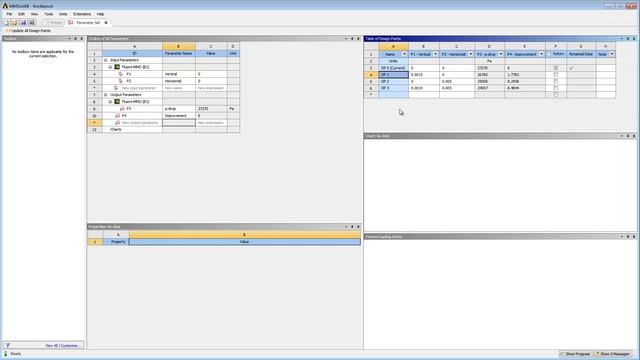Screen dimensions: 640x360
Task: Select the DP 2 name cell
Action: point(393,82)
